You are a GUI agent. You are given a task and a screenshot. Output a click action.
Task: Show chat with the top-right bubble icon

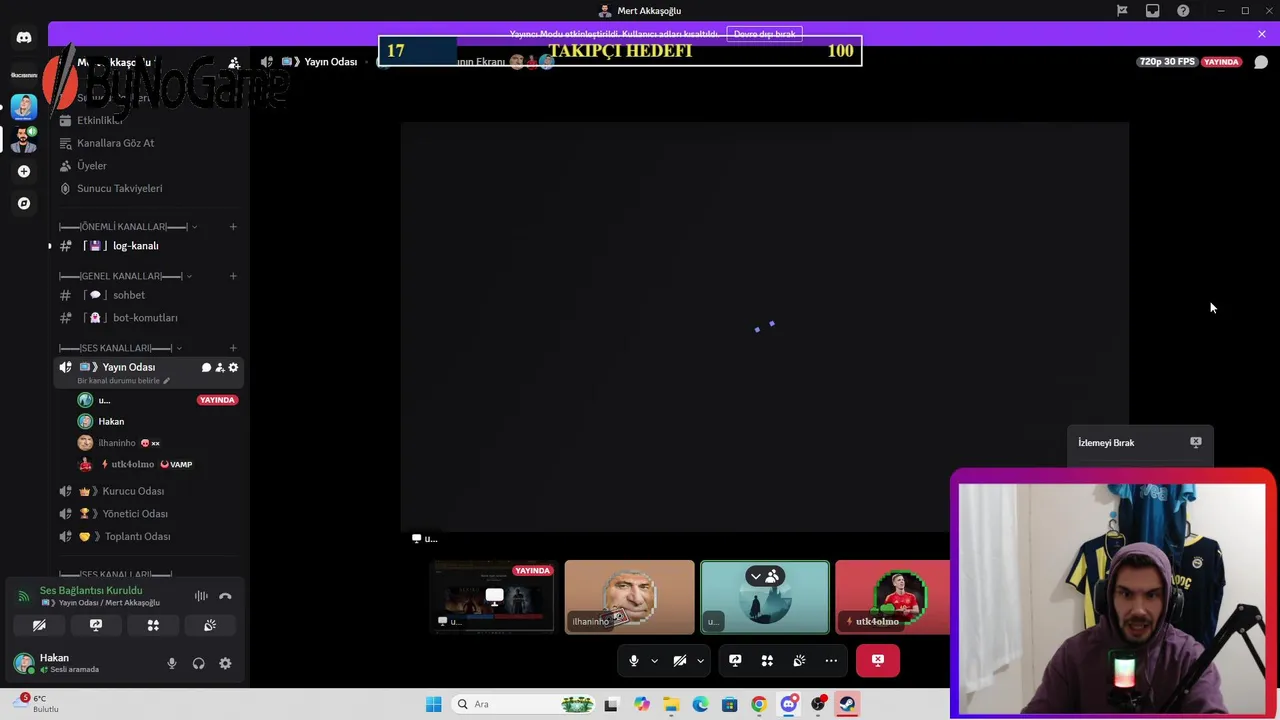(x=1261, y=62)
